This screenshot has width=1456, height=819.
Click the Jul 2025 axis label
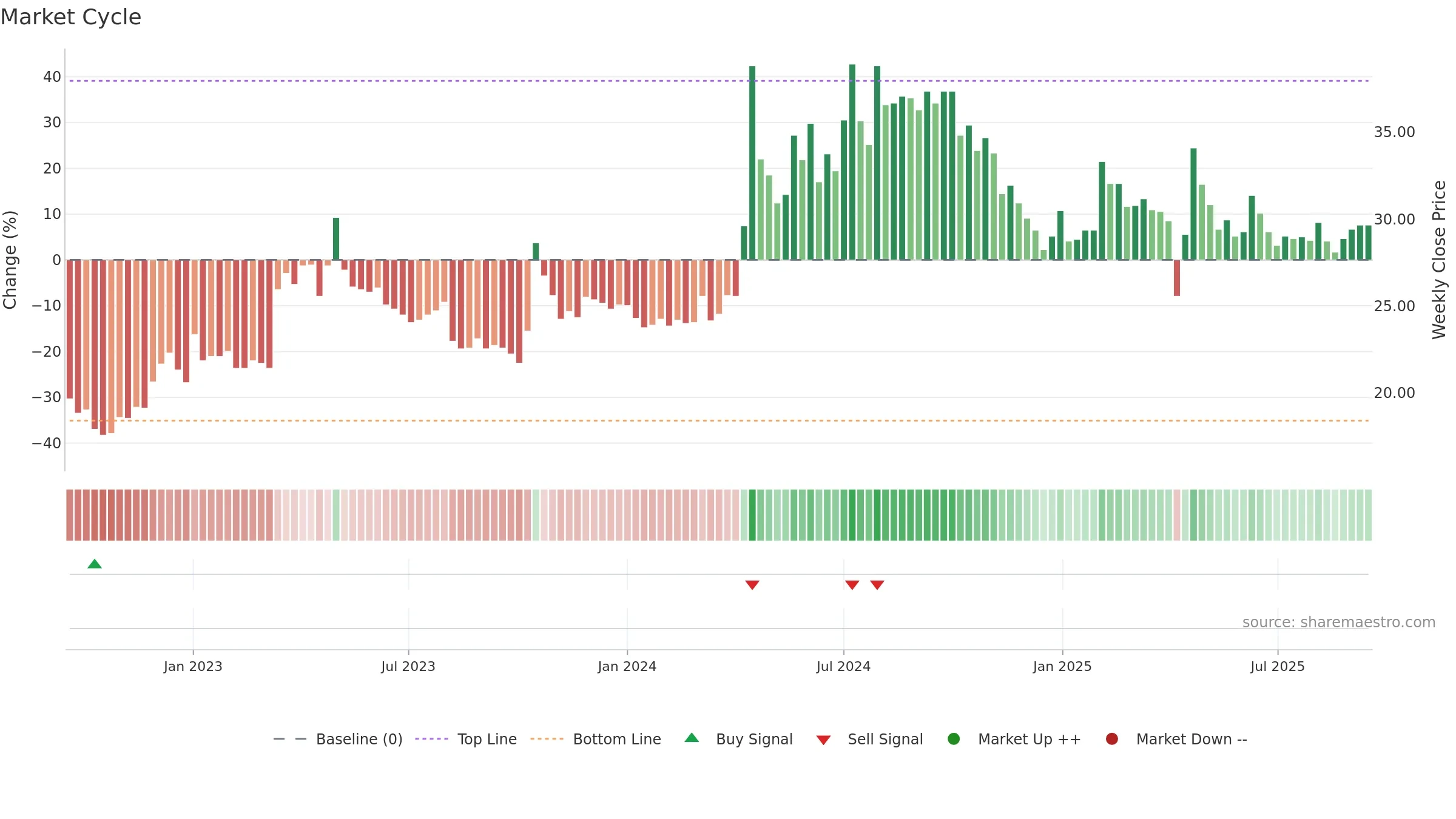[1278, 666]
